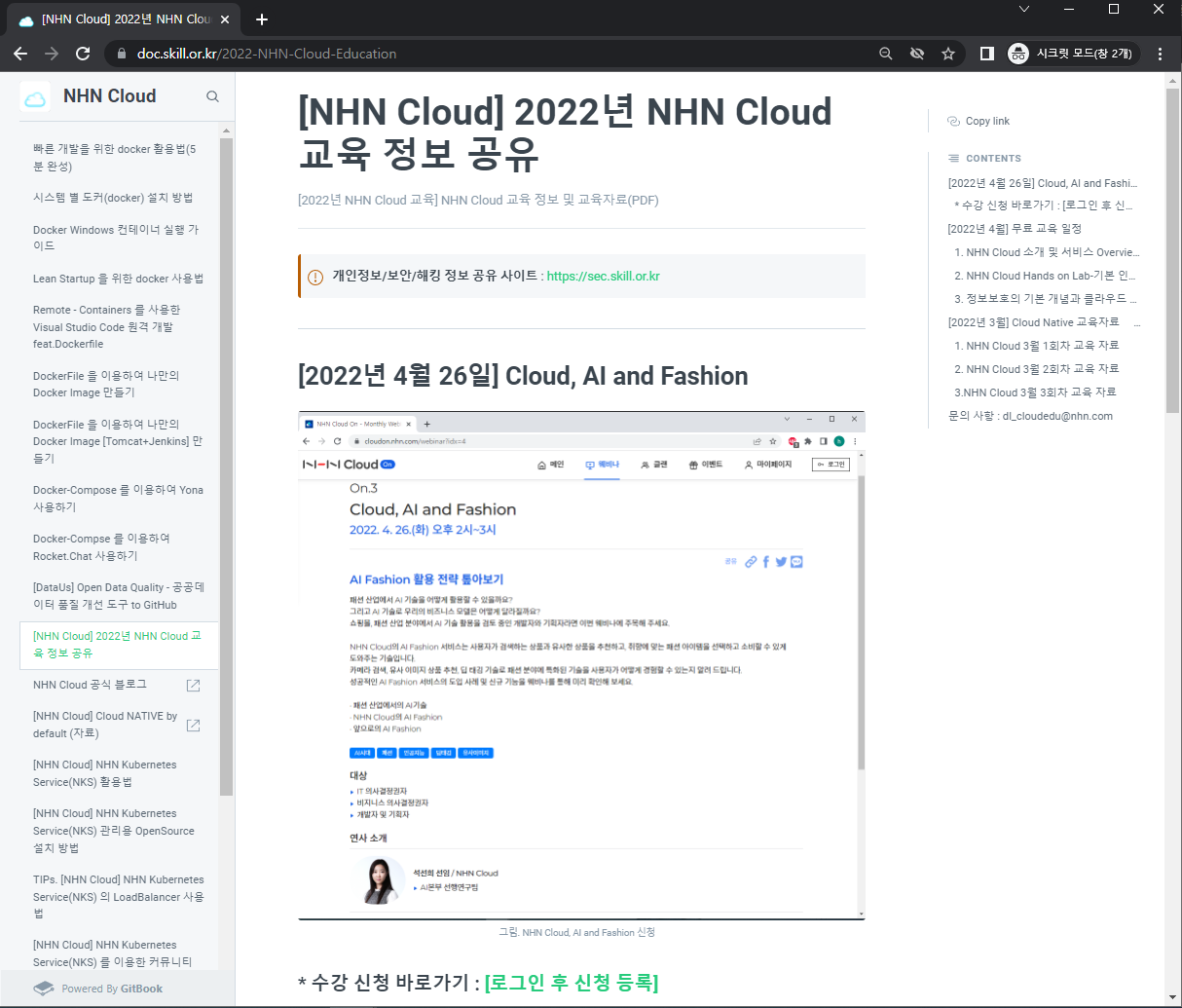Open the zoom magnifier icon in address bar
1182x1008 pixels.
click(885, 54)
